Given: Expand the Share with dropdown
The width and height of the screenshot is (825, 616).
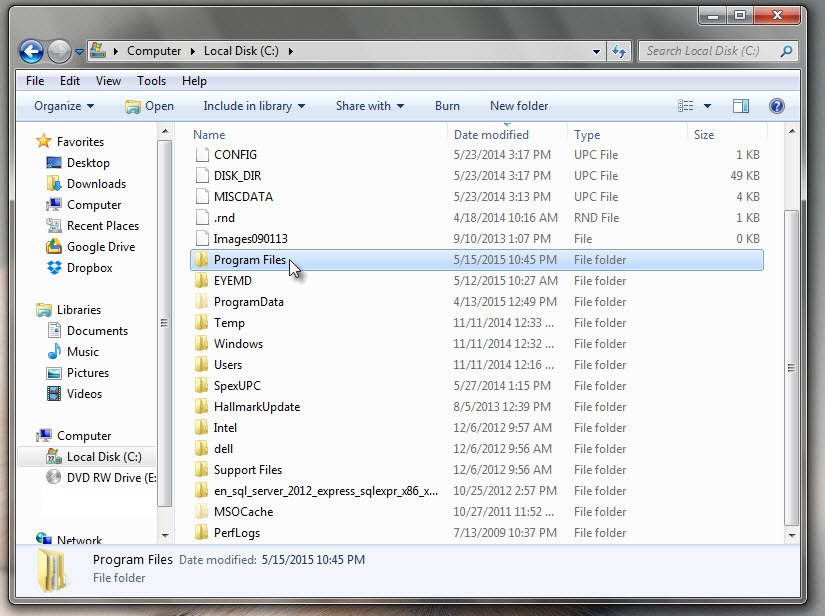Looking at the screenshot, I should (x=370, y=106).
